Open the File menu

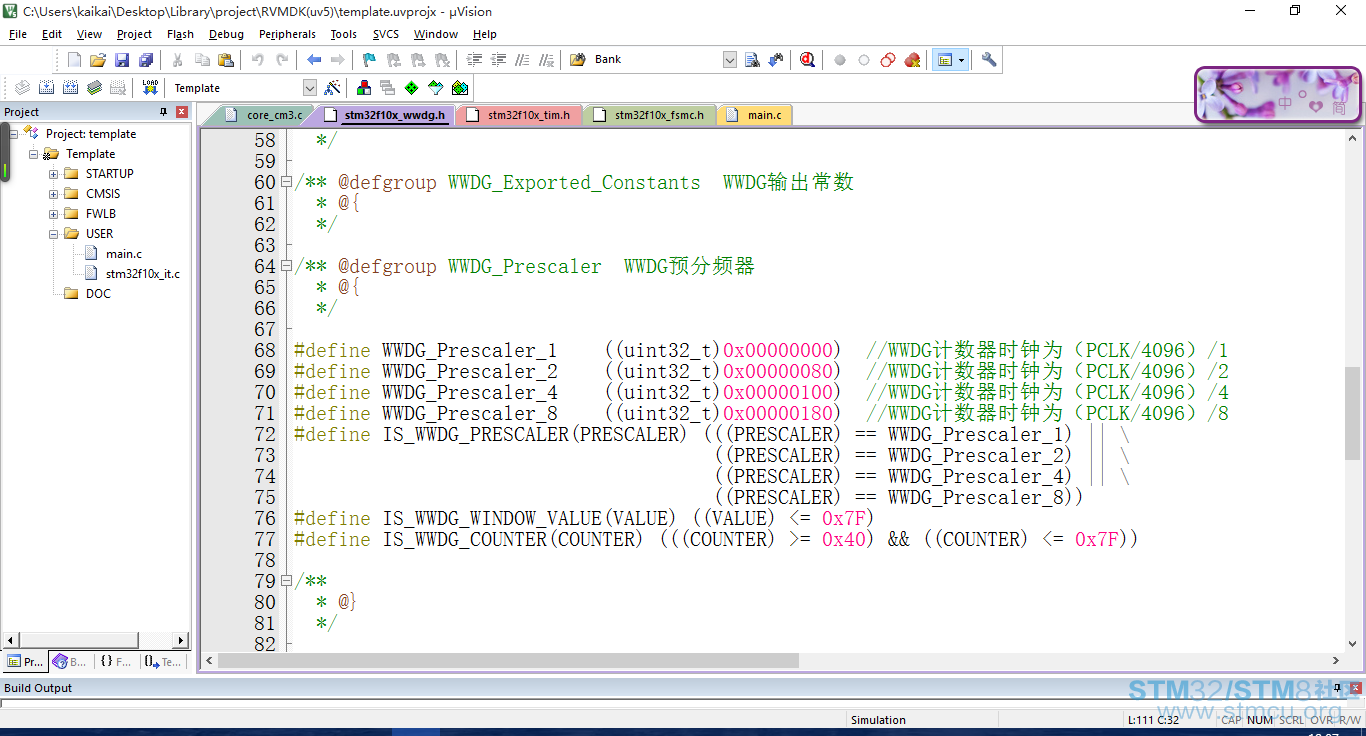tap(18, 34)
